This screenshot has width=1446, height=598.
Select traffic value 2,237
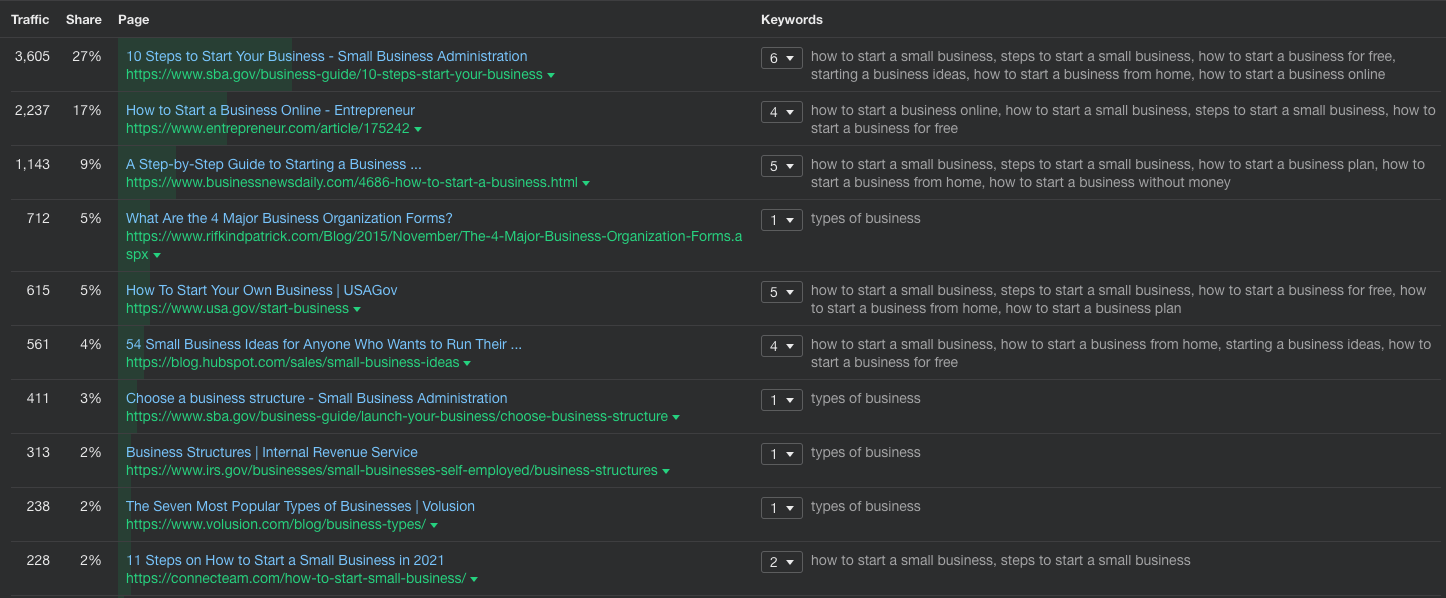click(32, 110)
